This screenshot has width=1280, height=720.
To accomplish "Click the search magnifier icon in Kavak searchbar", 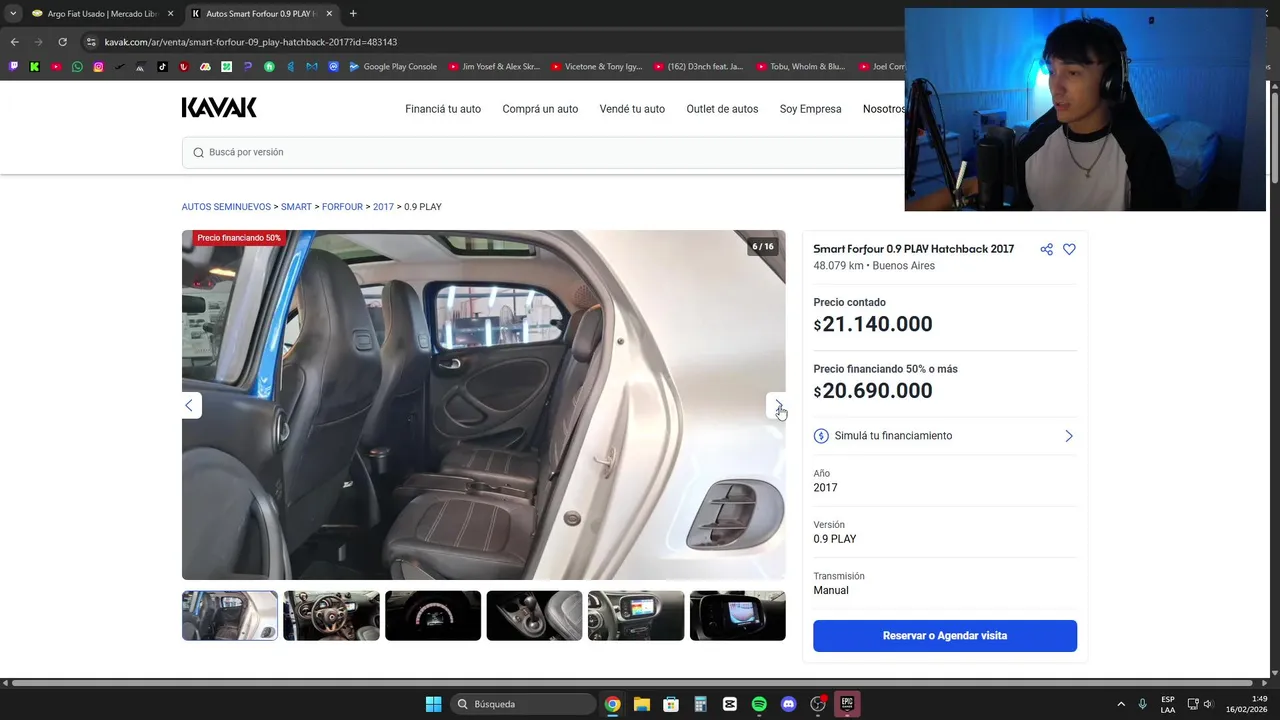I will click(198, 153).
